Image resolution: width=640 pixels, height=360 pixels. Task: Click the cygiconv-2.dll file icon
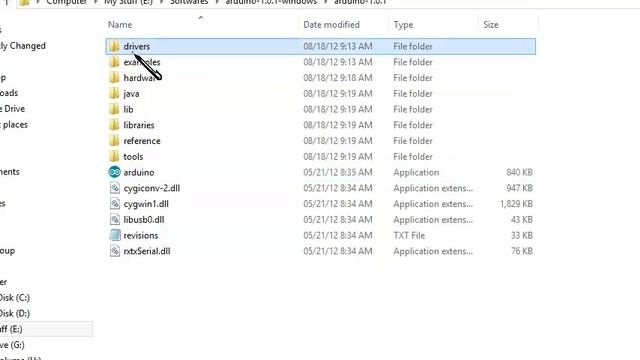click(115, 188)
